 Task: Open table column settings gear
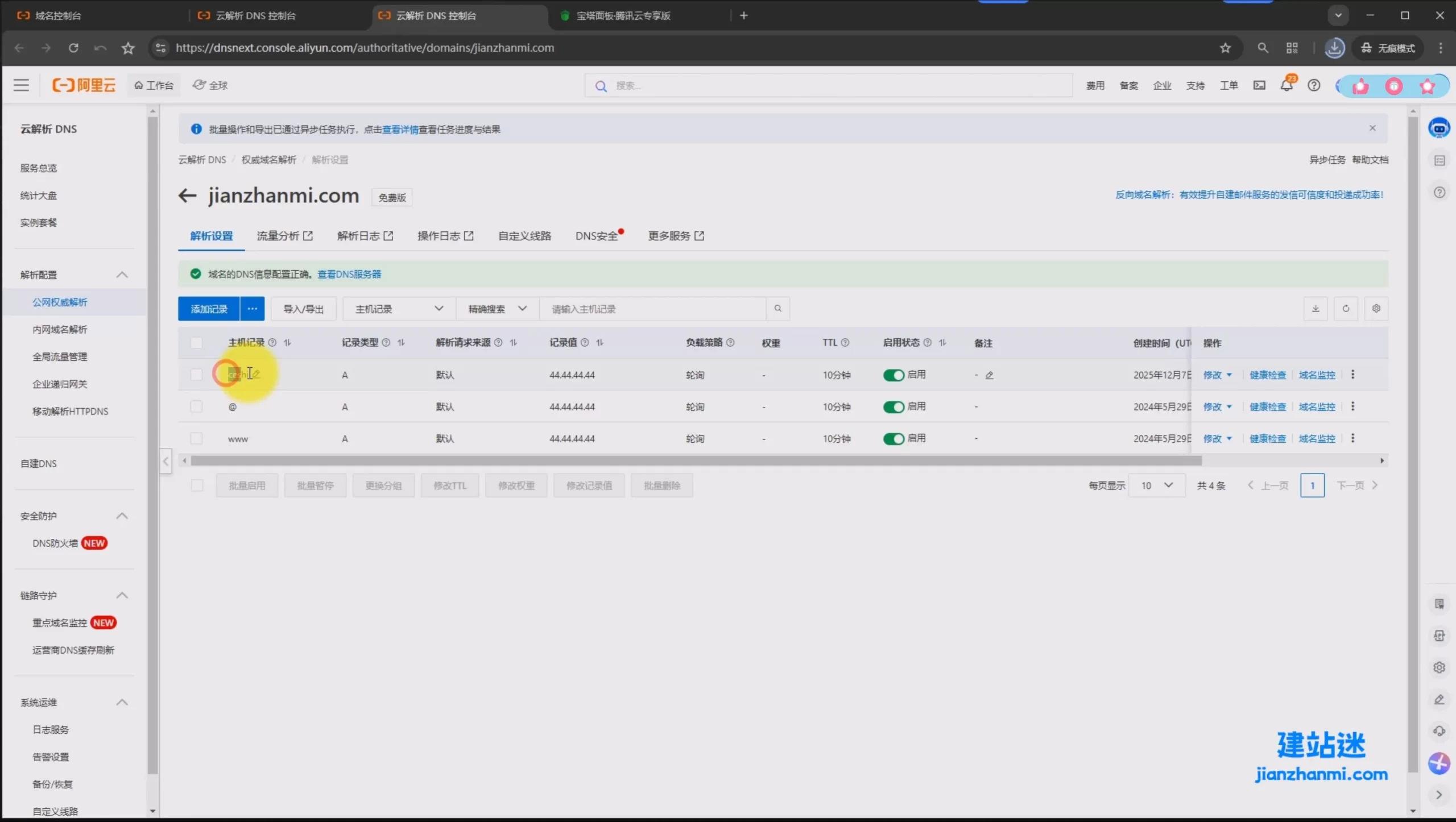coord(1376,309)
